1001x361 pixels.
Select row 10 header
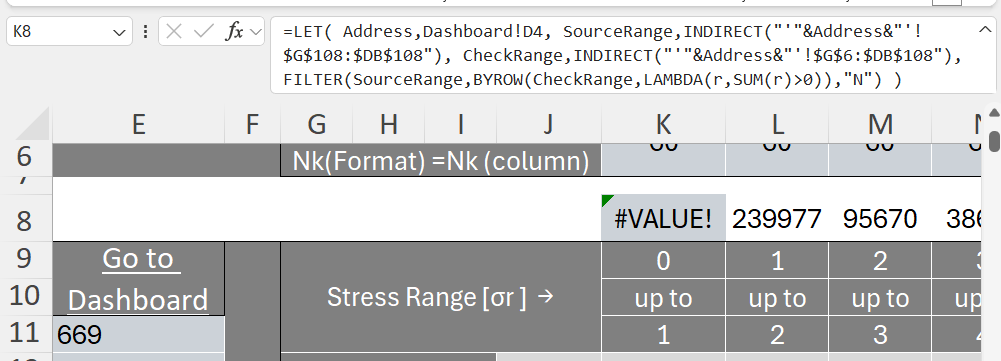click(26, 296)
